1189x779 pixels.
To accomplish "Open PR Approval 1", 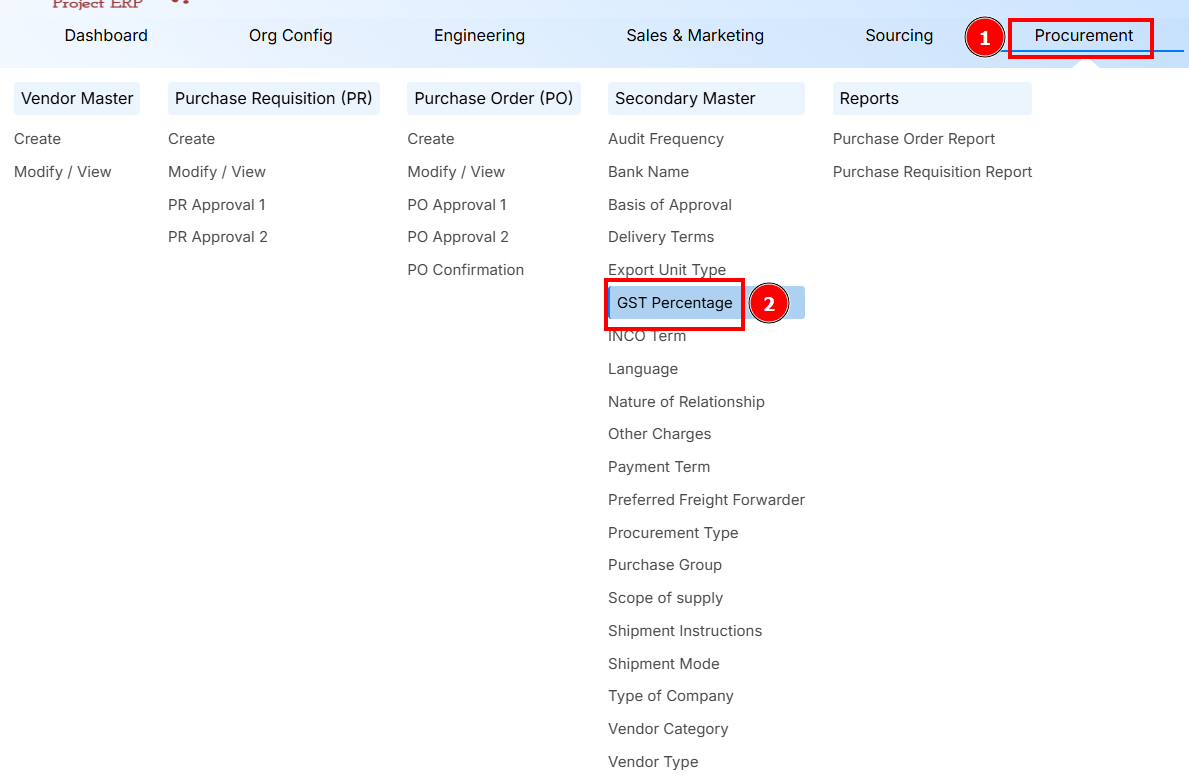I will pos(217,205).
